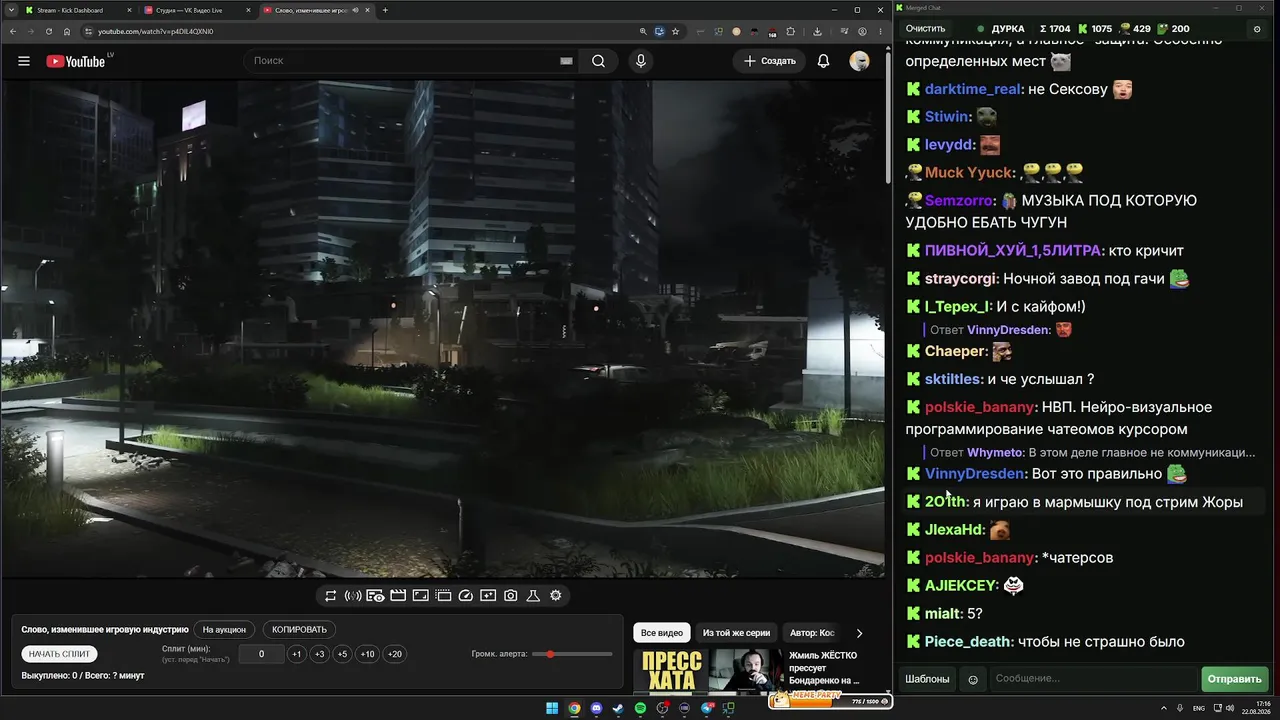
Task: Click username VinnyDresden in chat
Action: tap(975, 474)
